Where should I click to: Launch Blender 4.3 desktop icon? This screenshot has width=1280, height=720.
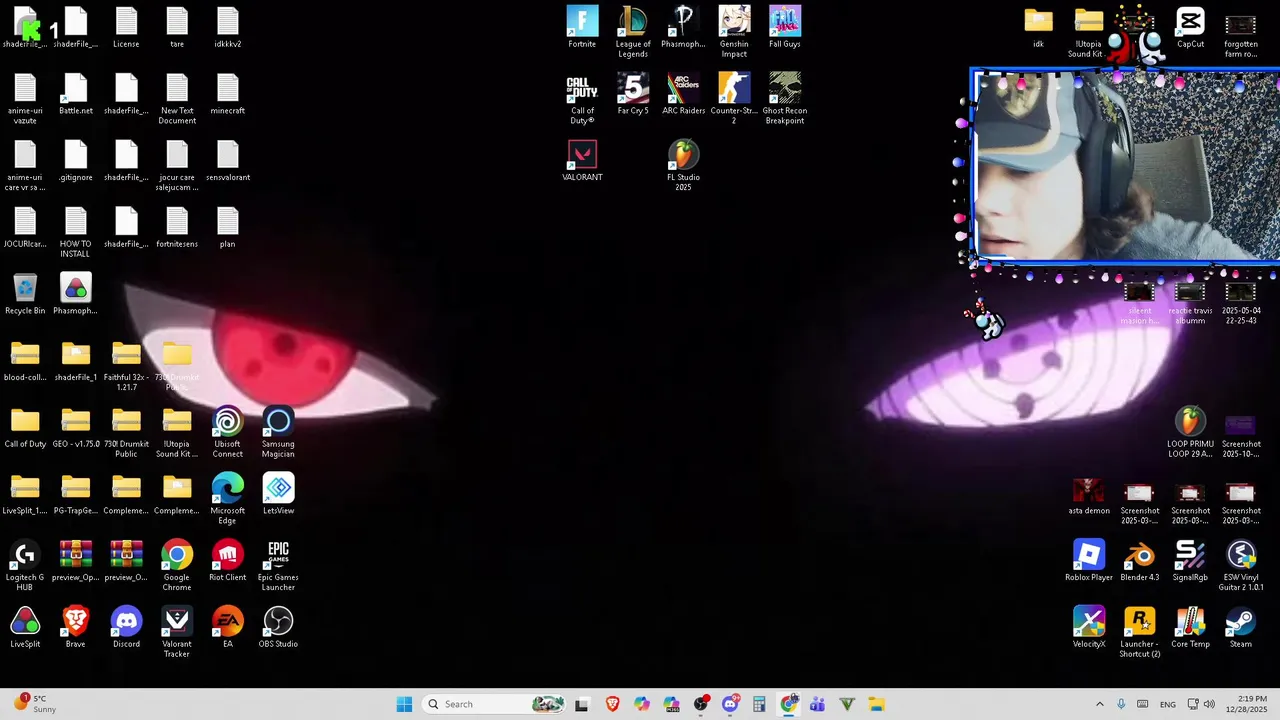1140,561
